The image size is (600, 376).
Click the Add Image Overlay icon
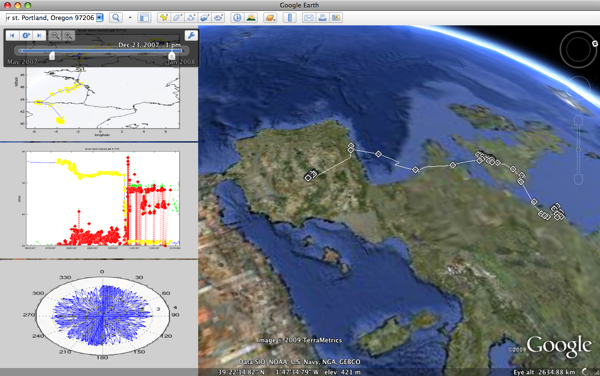click(205, 18)
